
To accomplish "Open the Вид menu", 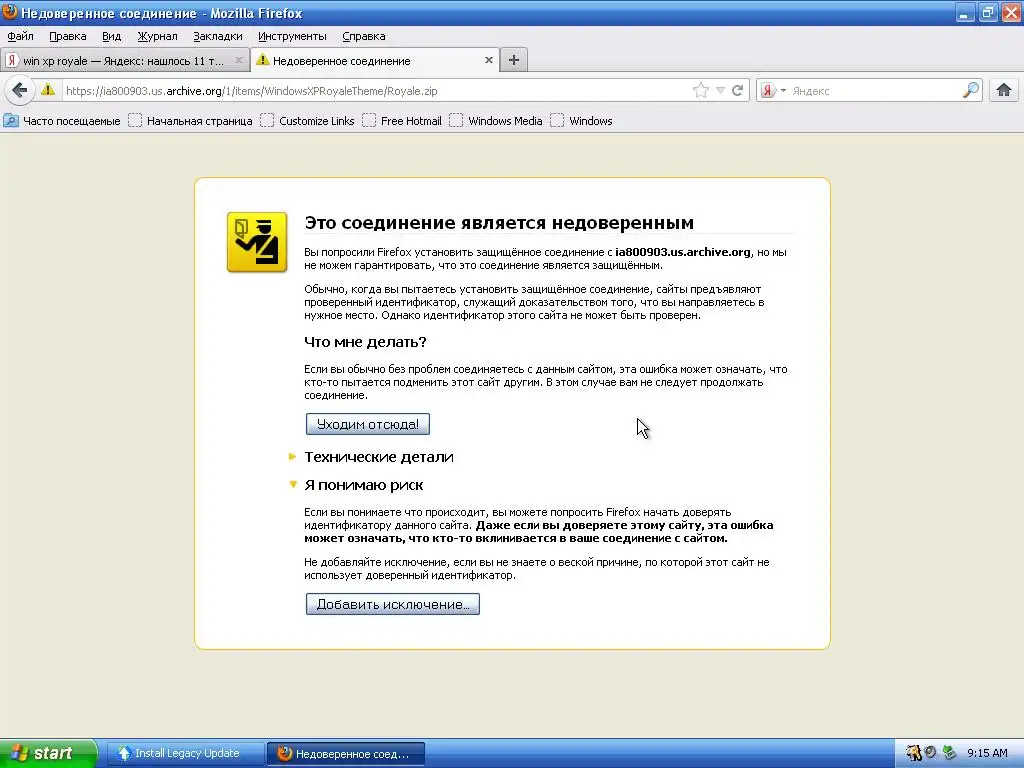I will coord(112,36).
